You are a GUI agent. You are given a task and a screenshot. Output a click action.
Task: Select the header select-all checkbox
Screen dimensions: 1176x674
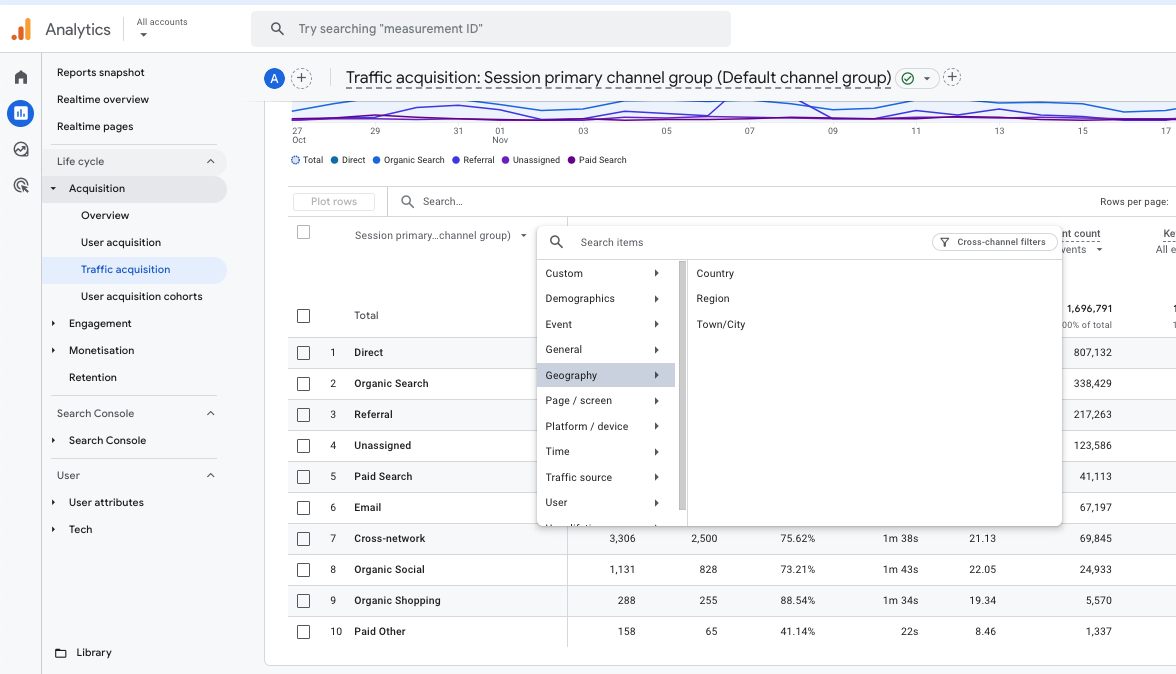click(304, 232)
